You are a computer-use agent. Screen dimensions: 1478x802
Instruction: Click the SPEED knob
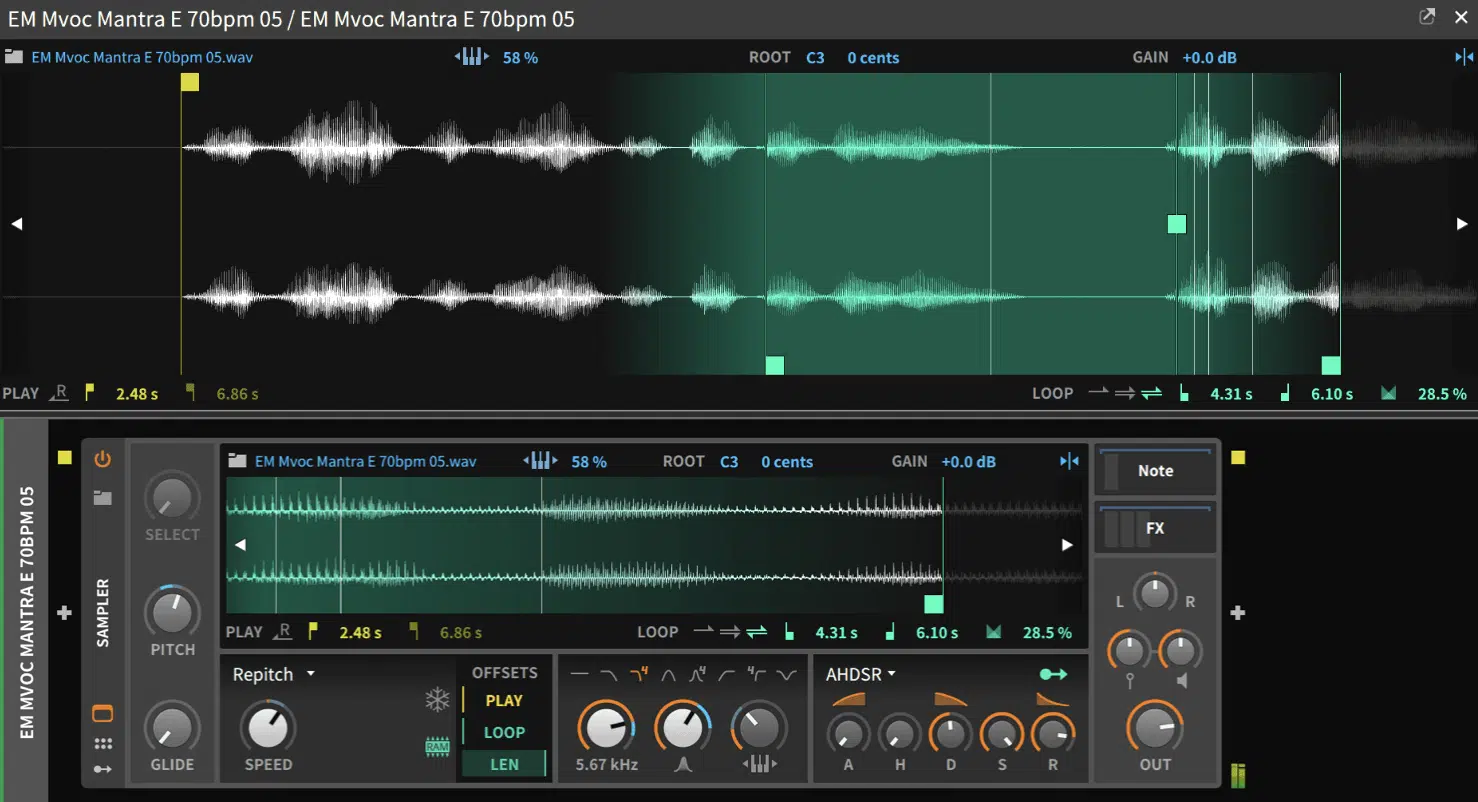[268, 728]
